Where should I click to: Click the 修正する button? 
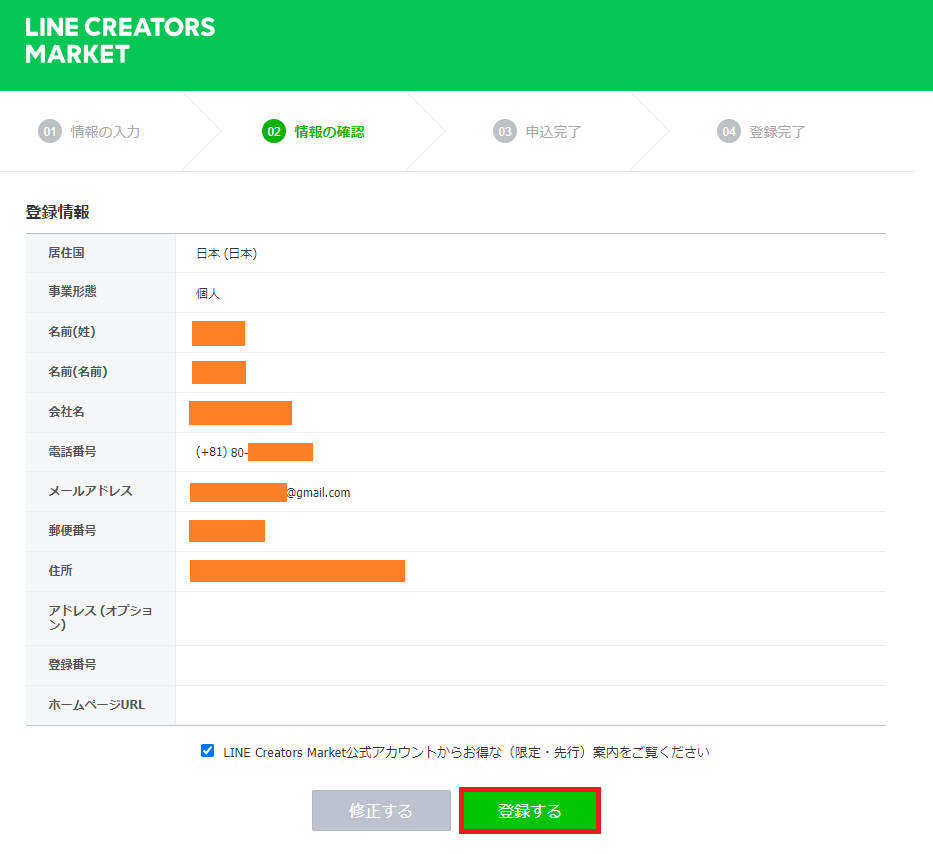pyautogui.click(x=381, y=811)
